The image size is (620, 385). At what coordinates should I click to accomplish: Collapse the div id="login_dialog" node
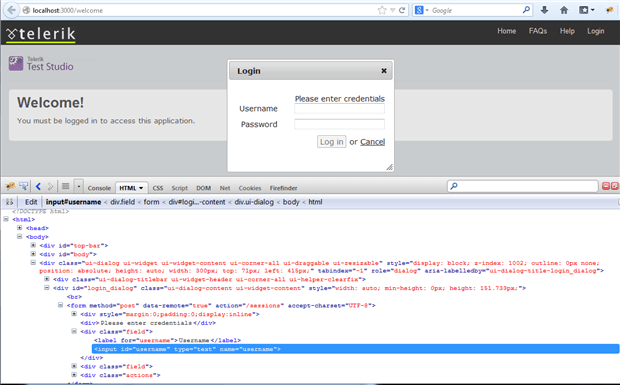pyautogui.click(x=47, y=287)
